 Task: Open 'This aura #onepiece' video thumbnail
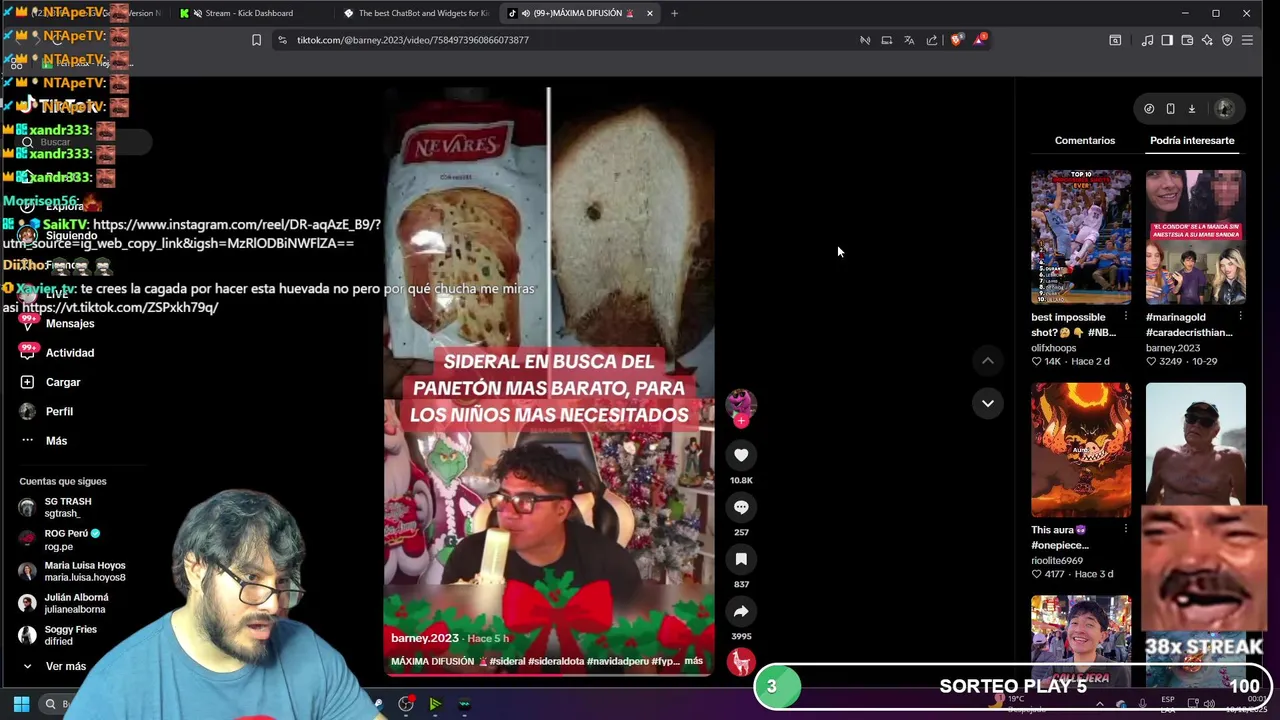1081,449
